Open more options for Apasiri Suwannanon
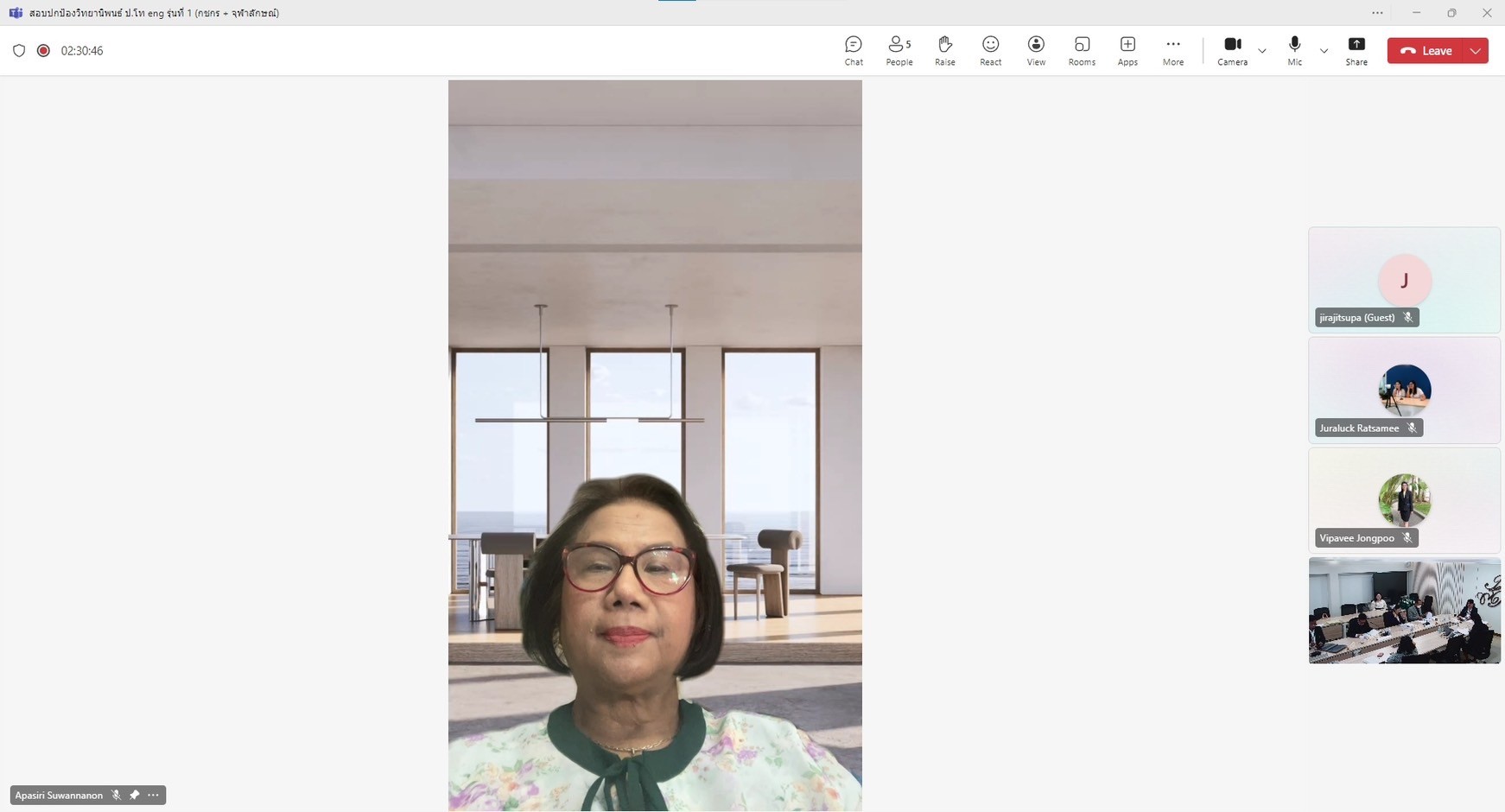Viewport: 1505px width, 812px height. click(x=153, y=795)
